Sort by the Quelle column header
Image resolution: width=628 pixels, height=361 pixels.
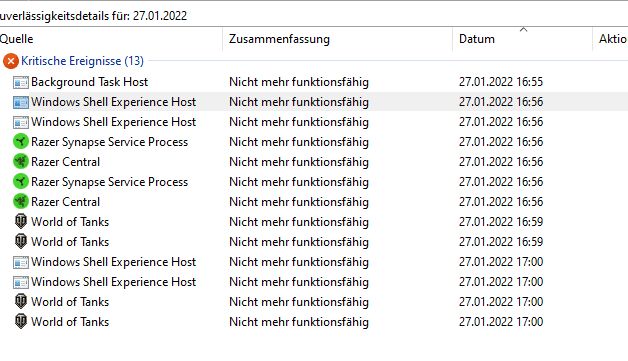coord(16,39)
